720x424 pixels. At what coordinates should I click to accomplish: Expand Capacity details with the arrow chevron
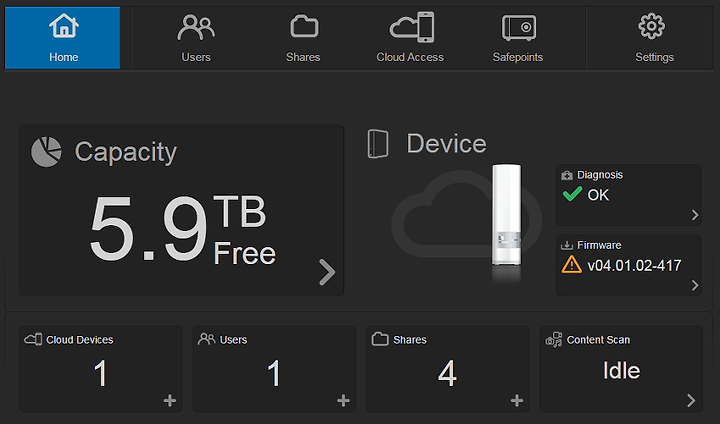coord(327,272)
